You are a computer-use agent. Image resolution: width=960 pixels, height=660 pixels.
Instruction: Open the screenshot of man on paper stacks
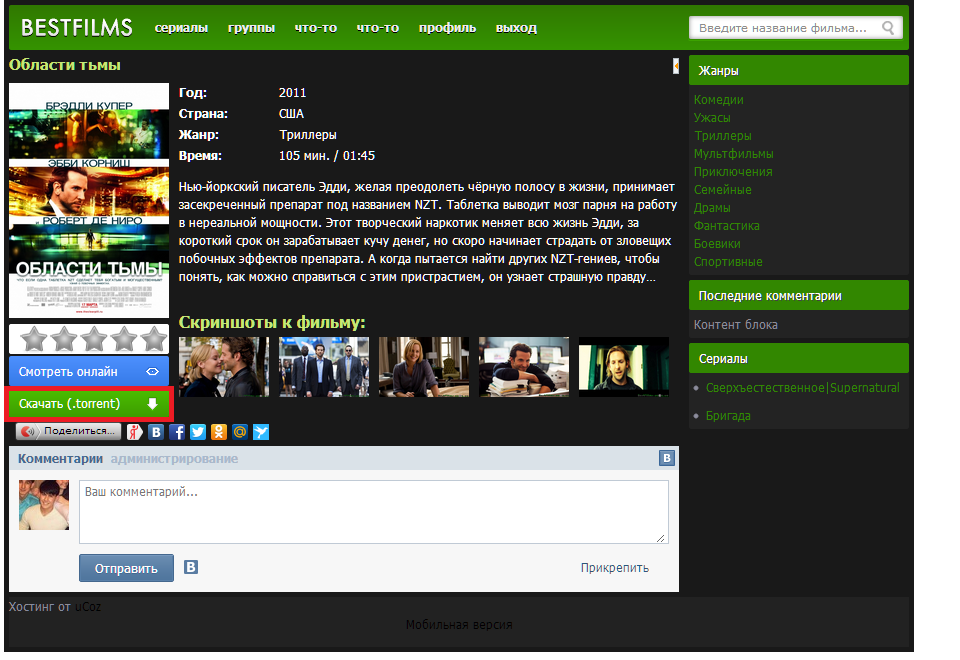[x=523, y=367]
